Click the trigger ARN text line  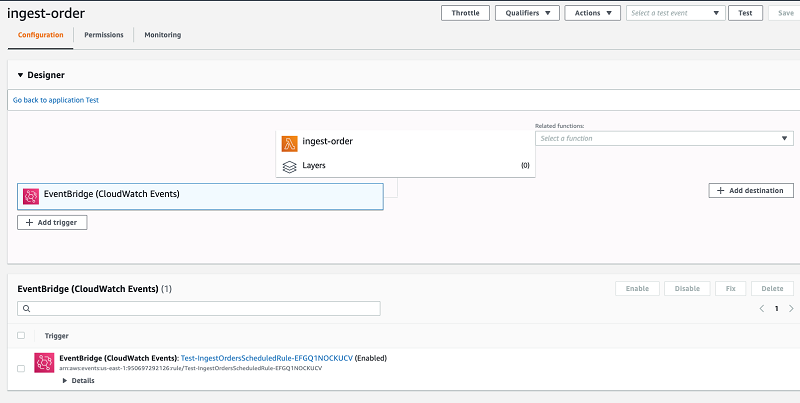[x=191, y=368]
